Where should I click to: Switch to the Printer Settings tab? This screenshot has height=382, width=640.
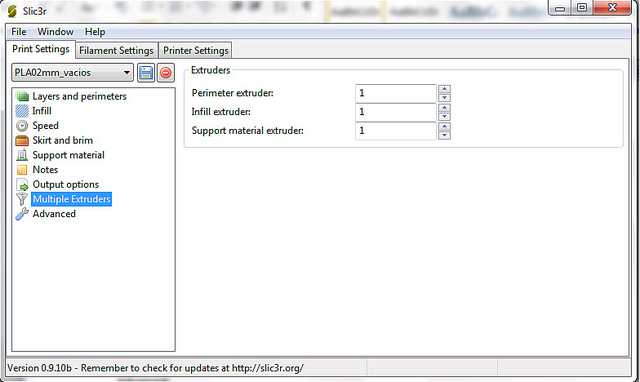pyautogui.click(x=196, y=51)
